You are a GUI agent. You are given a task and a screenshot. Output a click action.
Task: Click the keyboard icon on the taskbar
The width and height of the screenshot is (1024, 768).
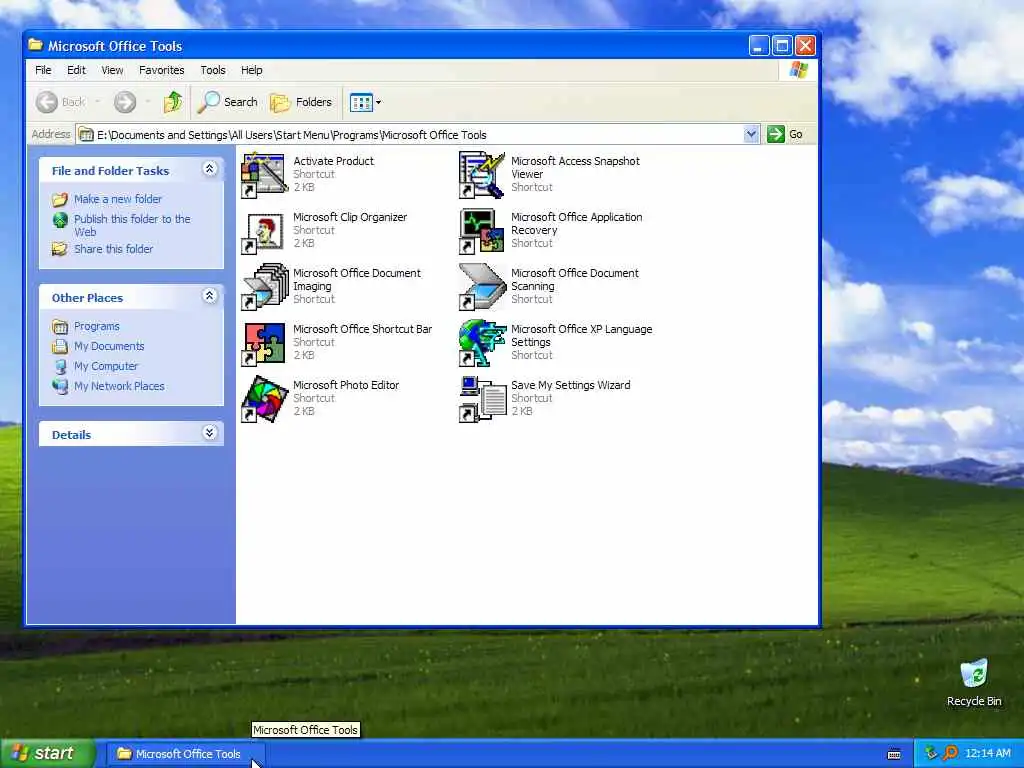click(x=894, y=754)
